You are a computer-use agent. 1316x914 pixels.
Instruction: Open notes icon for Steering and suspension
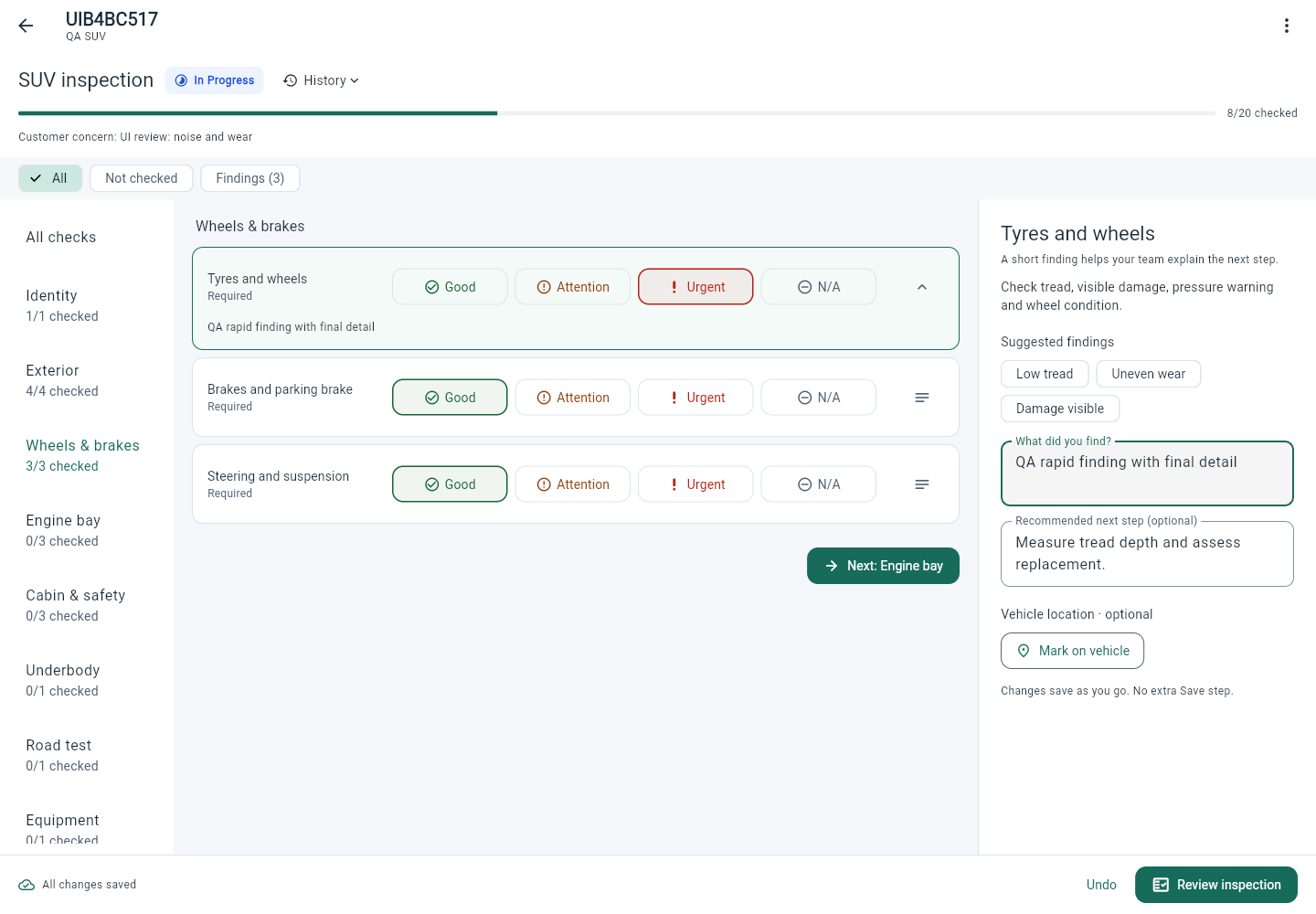coord(922,484)
